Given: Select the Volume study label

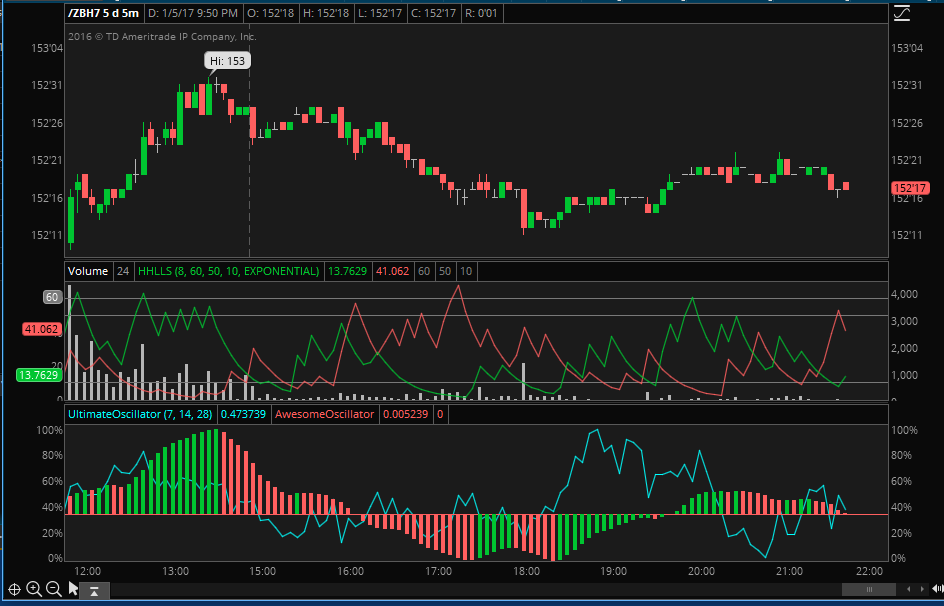Looking at the screenshot, I should pyautogui.click(x=87, y=271).
